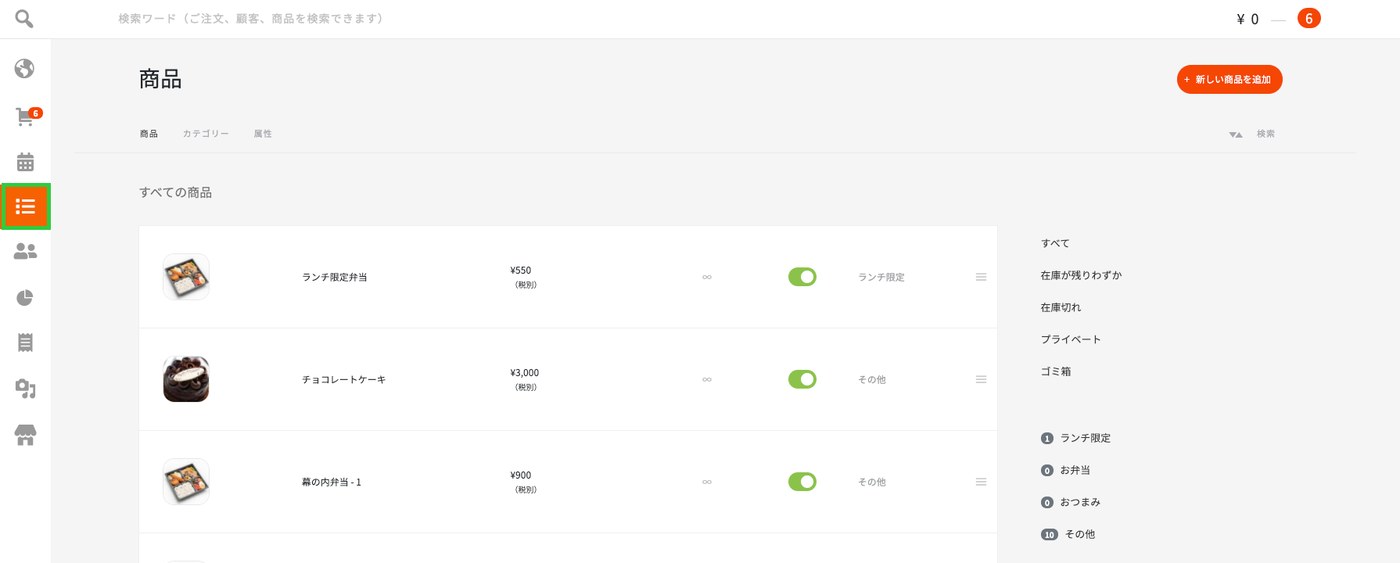Filter products by 在庫切れ

[x=1060, y=307]
